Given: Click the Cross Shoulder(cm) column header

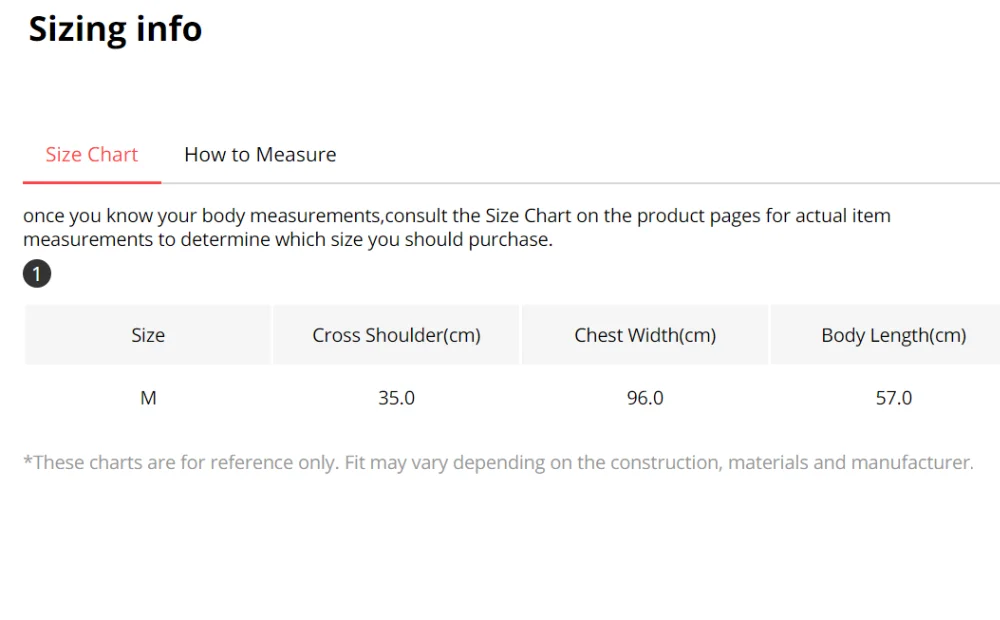Looking at the screenshot, I should pyautogui.click(x=396, y=336).
